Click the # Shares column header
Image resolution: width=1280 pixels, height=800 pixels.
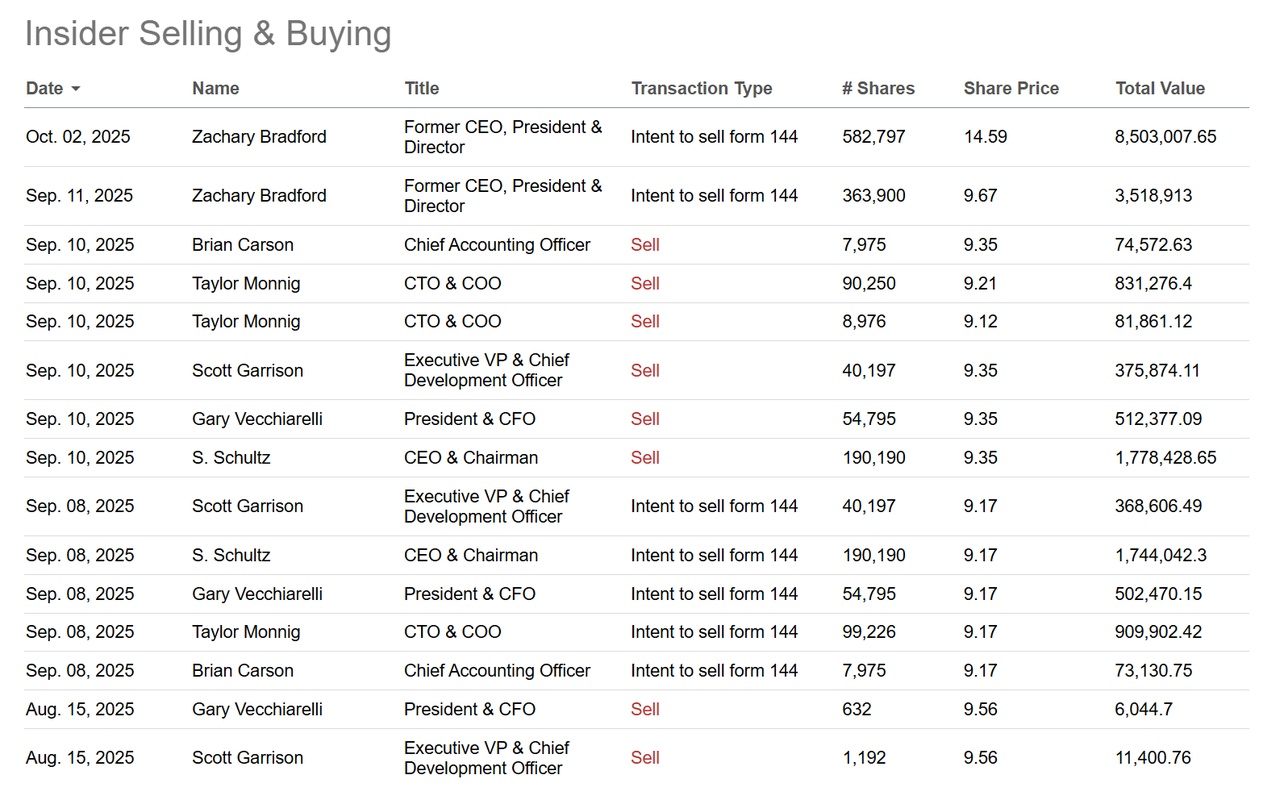coord(877,88)
